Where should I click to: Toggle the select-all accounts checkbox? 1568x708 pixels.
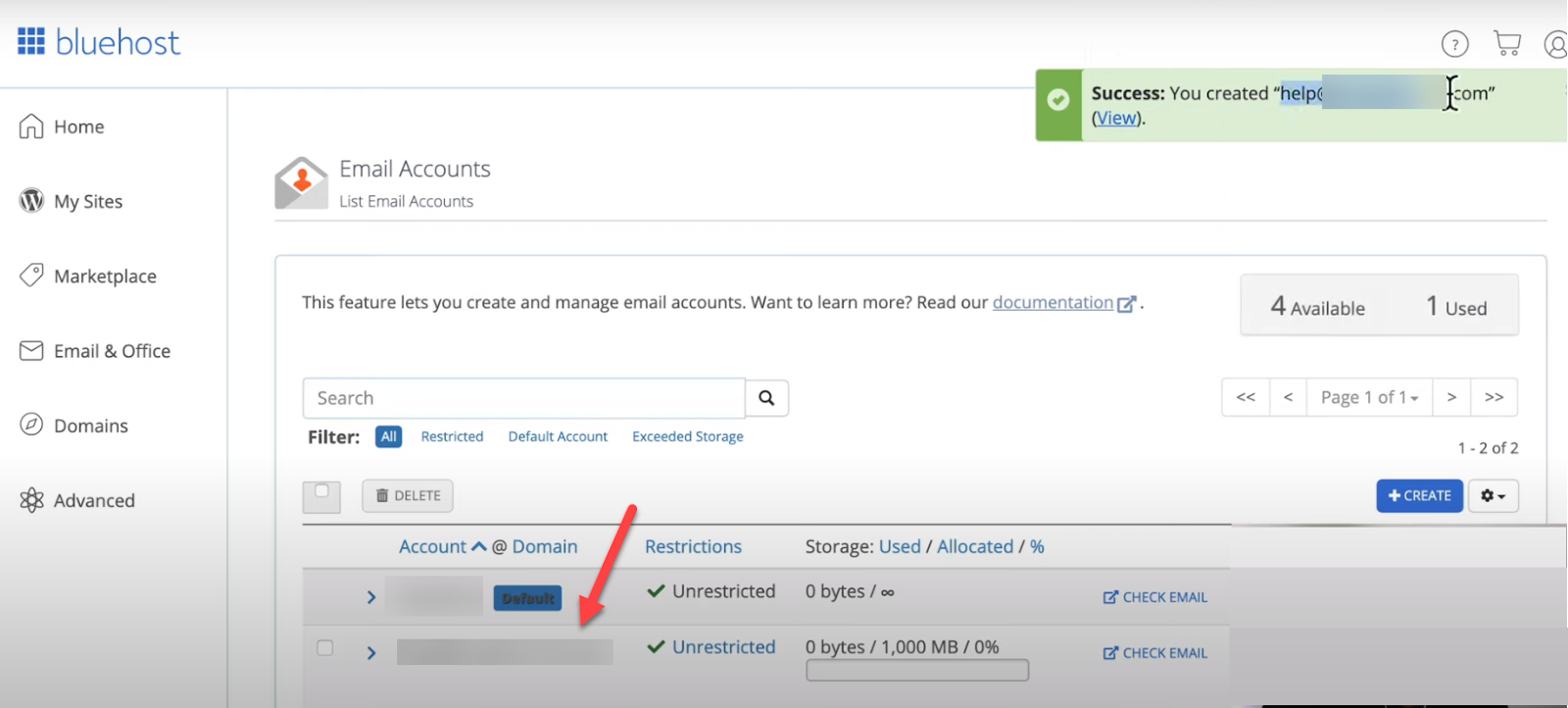pyautogui.click(x=321, y=492)
